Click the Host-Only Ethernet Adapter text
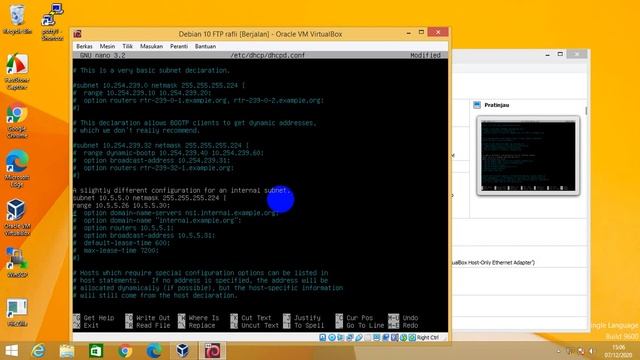Image resolution: width=640 pixels, height=360 pixels. click(493, 262)
